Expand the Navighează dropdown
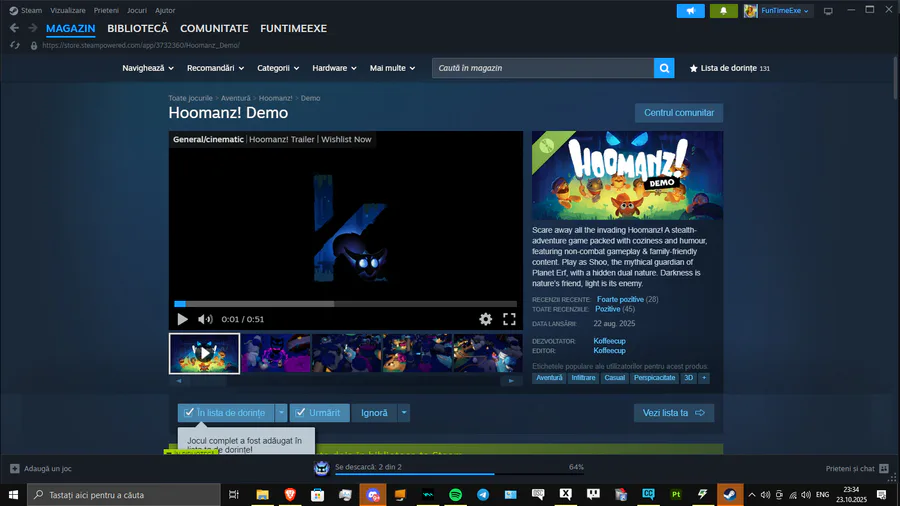This screenshot has height=506, width=900. tap(148, 68)
